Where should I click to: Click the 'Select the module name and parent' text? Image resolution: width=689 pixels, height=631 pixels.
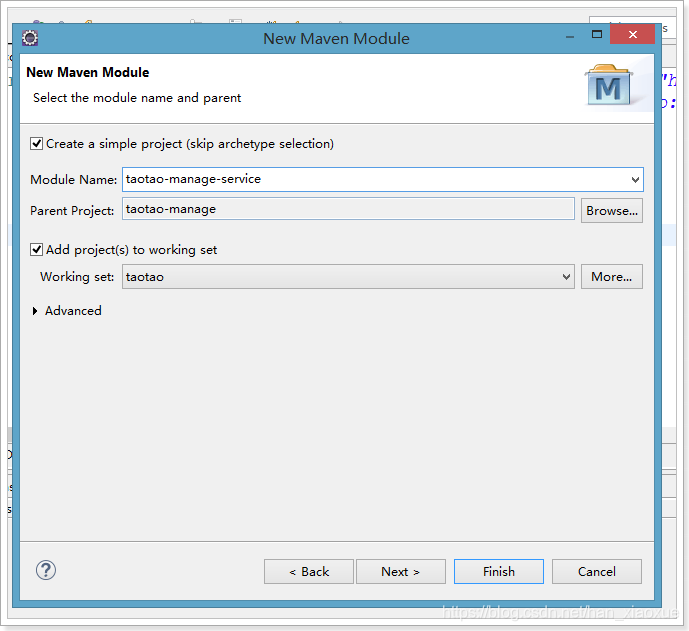pos(137,98)
